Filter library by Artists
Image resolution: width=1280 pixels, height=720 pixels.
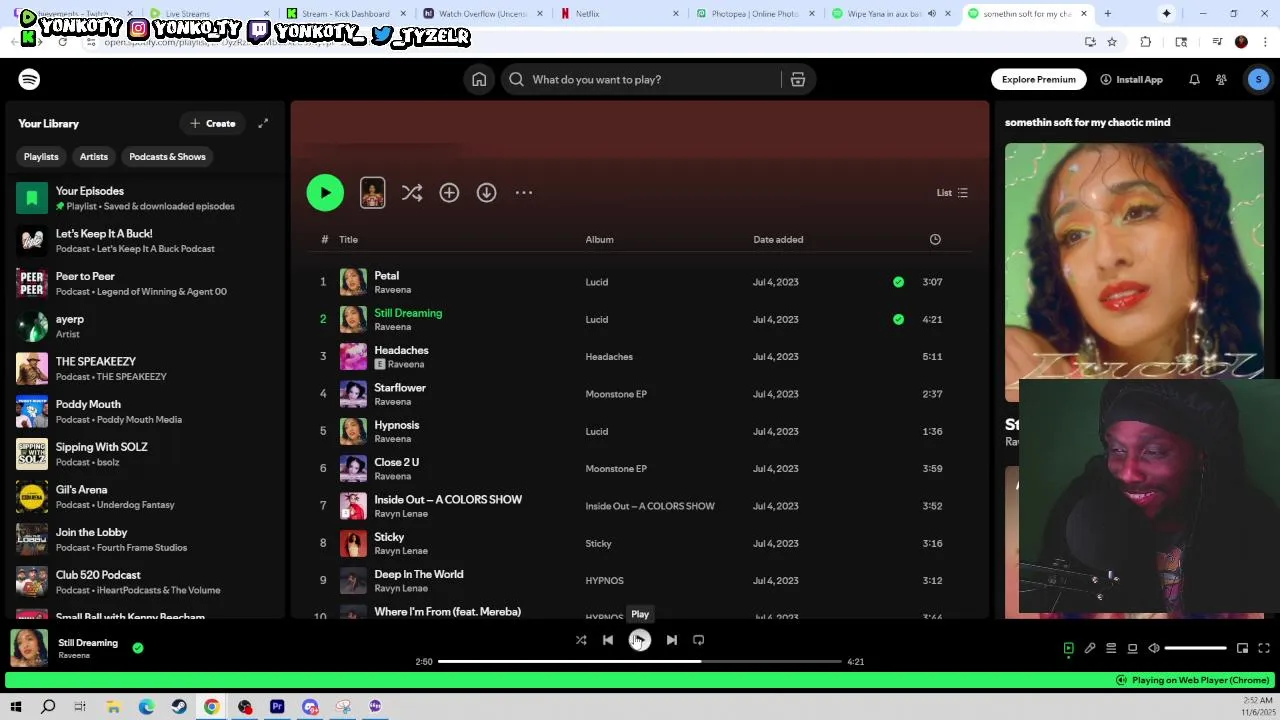(94, 156)
